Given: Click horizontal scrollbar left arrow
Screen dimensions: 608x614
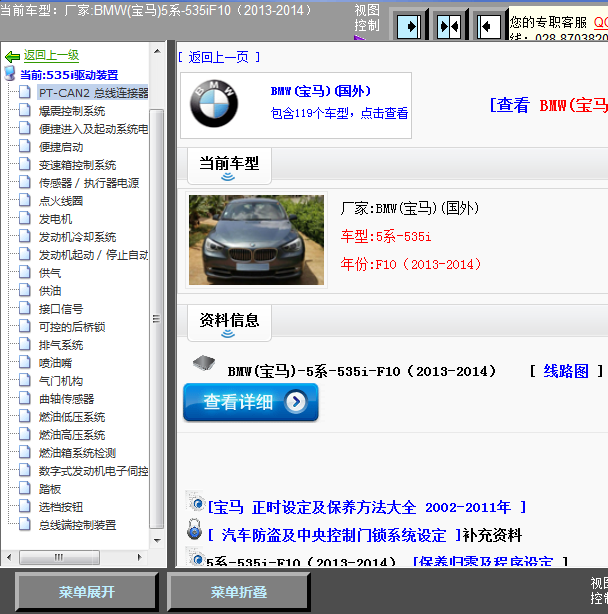Looking at the screenshot, I should [9, 557].
